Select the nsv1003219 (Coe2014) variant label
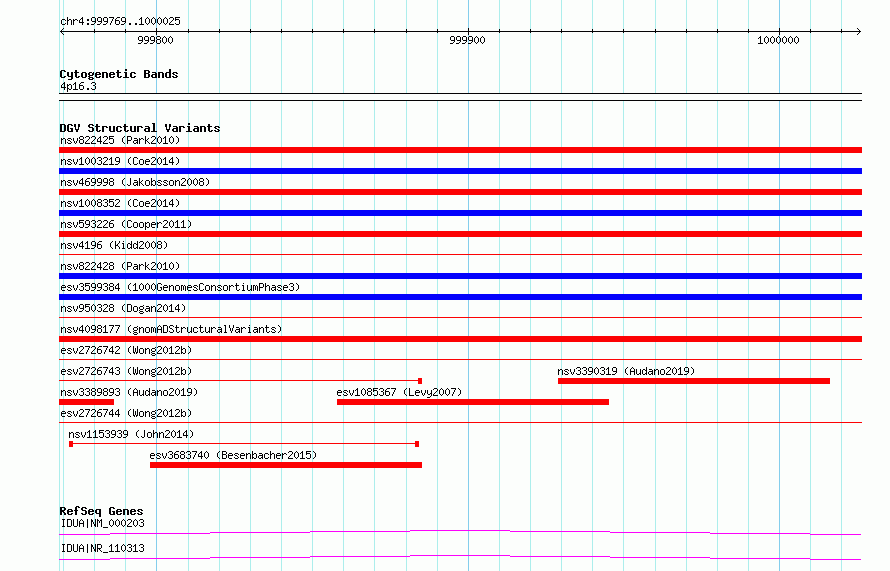 120,161
